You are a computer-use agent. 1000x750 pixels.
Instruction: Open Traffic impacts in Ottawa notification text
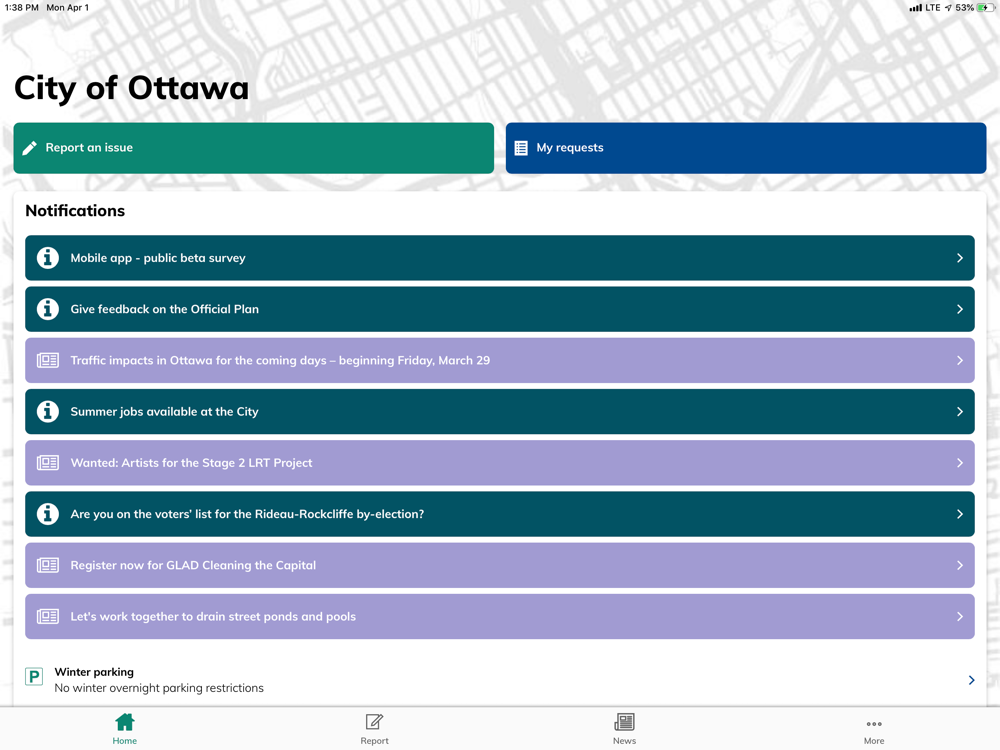pyautogui.click(x=280, y=360)
